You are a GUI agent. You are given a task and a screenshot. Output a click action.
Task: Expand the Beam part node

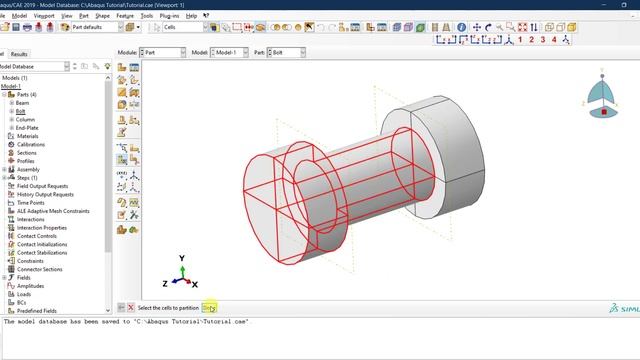coord(12,103)
